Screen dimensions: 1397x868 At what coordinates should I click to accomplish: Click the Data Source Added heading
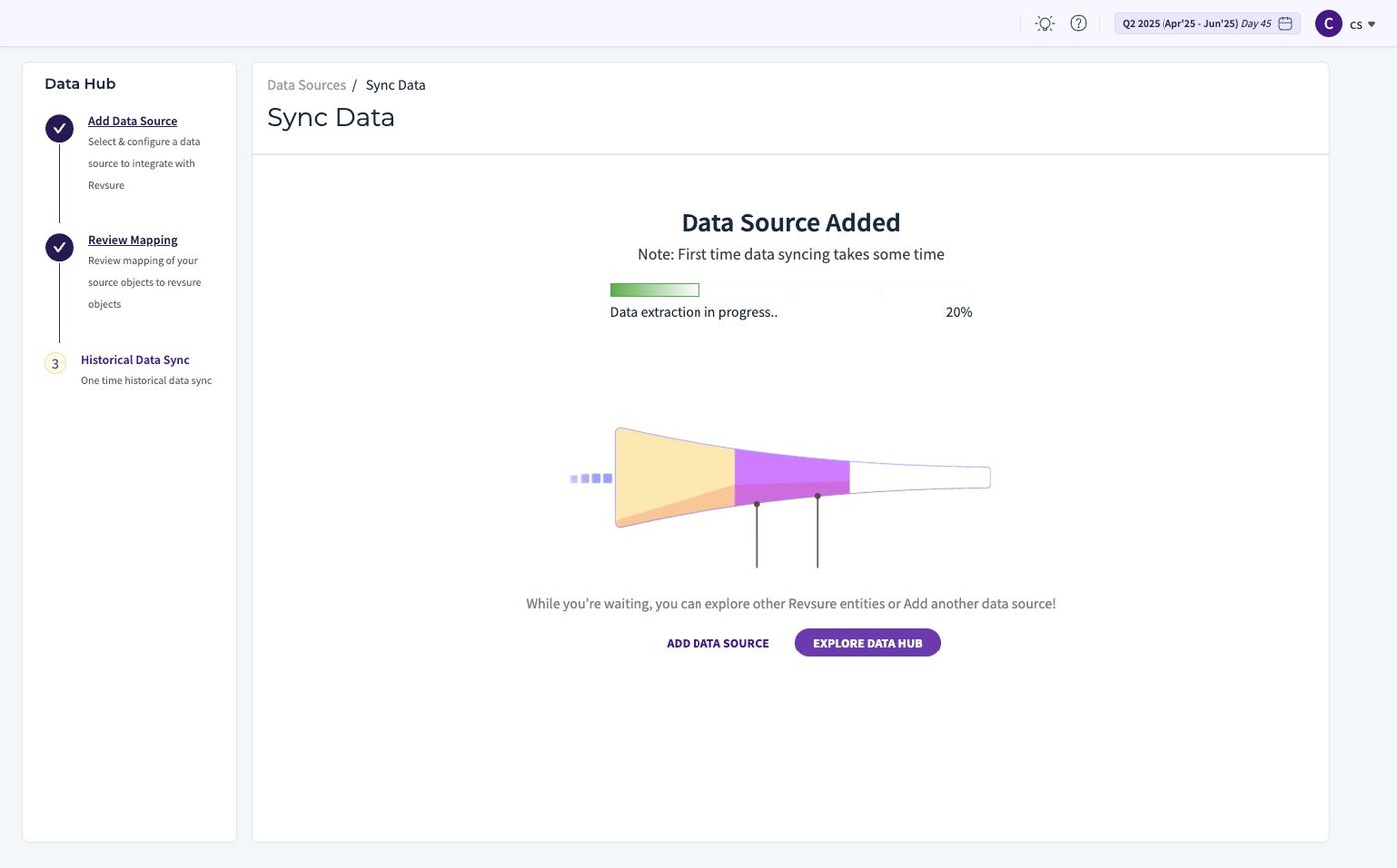click(x=790, y=222)
